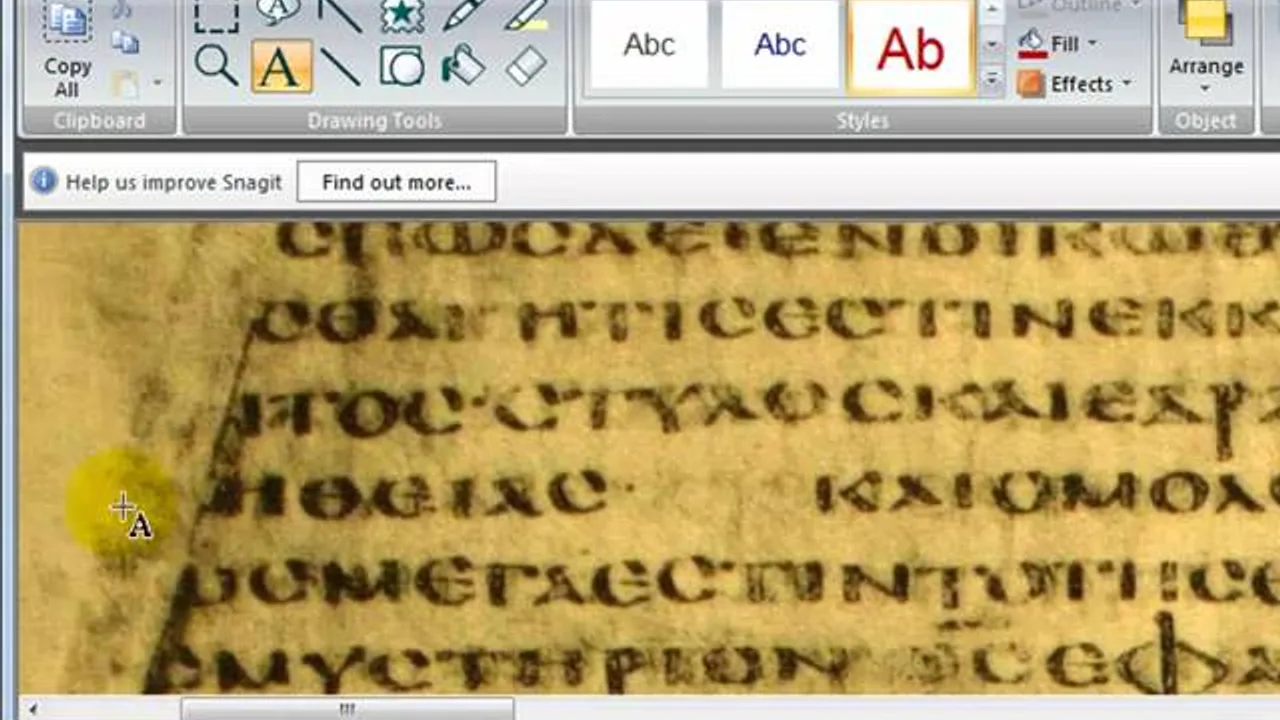Click the Find out more button
The image size is (1280, 720).
[396, 182]
